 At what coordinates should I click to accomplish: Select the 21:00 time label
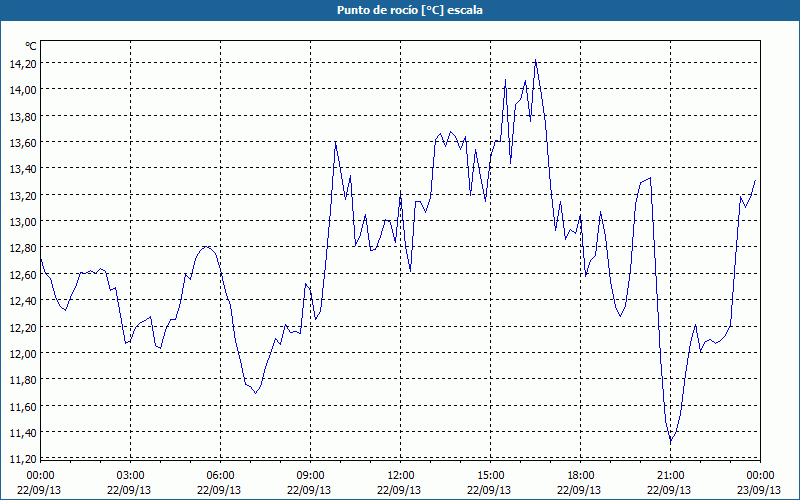pos(670,476)
